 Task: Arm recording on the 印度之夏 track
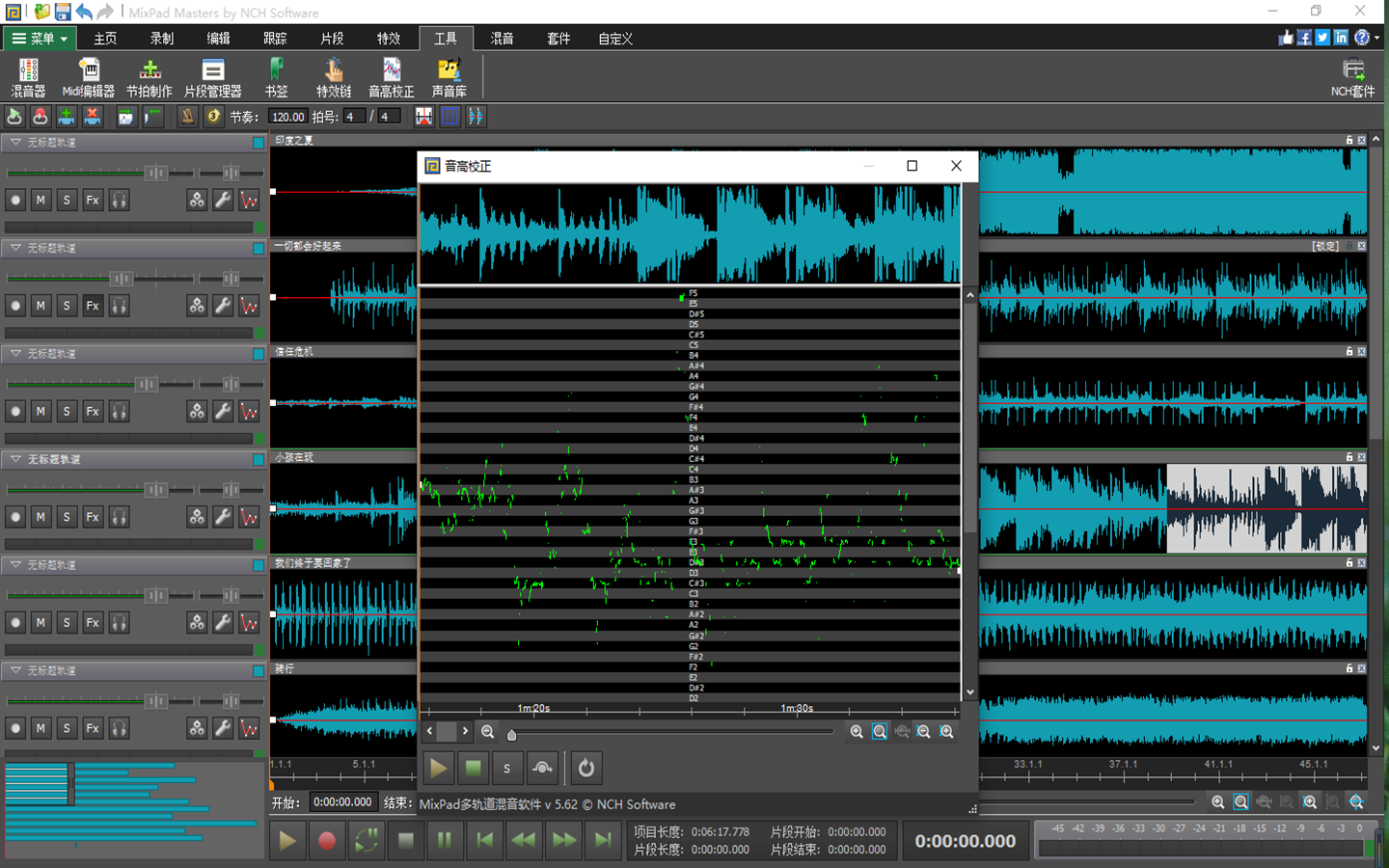(15, 200)
